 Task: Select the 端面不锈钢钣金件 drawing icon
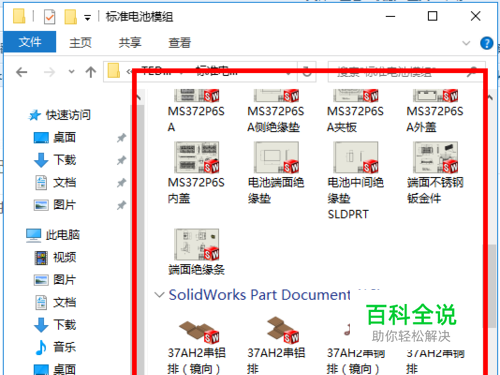point(435,157)
